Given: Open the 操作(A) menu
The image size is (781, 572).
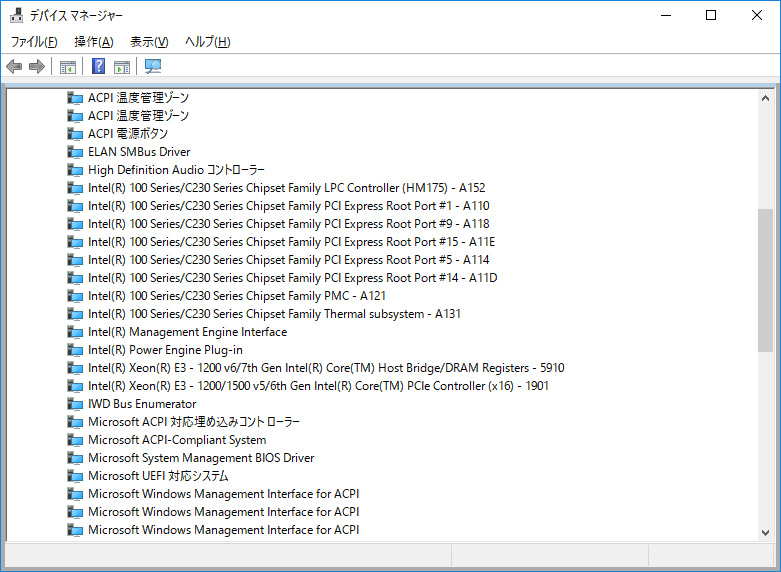Looking at the screenshot, I should tap(93, 42).
